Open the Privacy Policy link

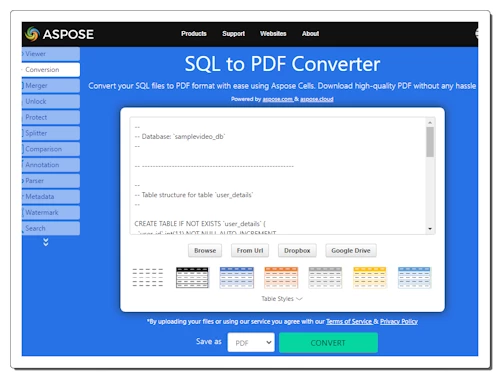point(399,321)
